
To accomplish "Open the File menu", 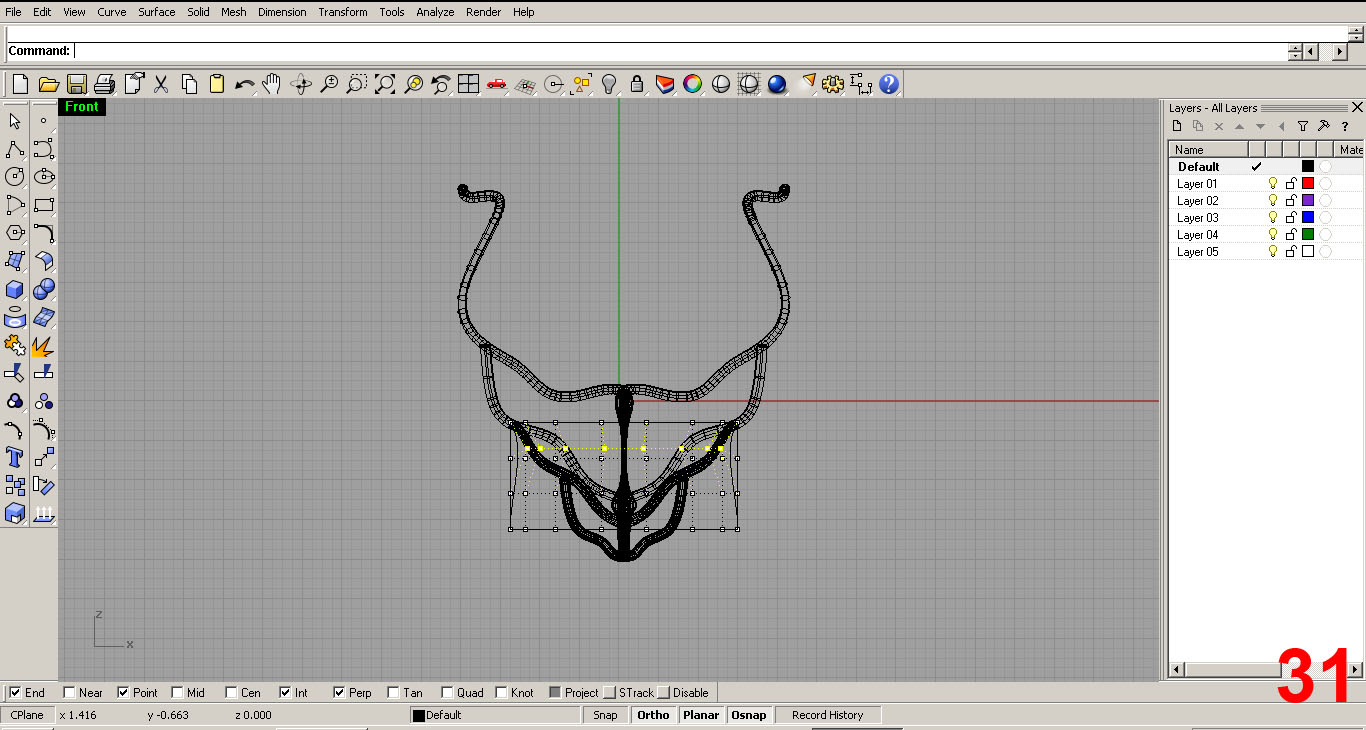I will tap(13, 12).
